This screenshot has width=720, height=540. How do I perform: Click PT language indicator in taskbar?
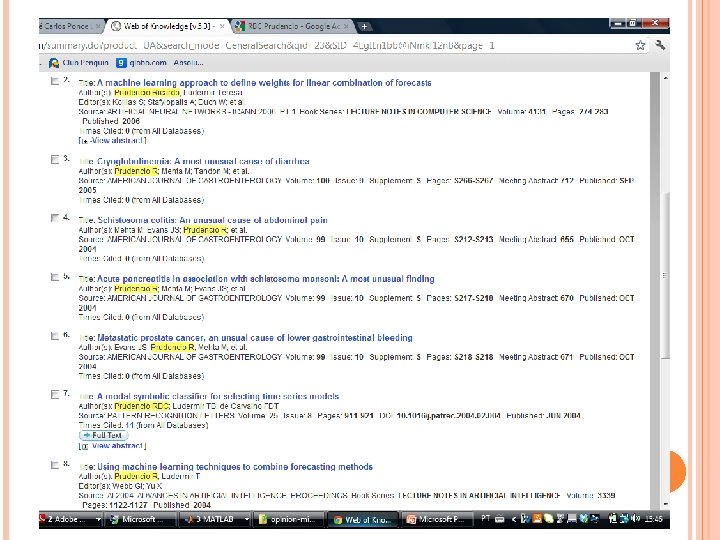(x=485, y=518)
